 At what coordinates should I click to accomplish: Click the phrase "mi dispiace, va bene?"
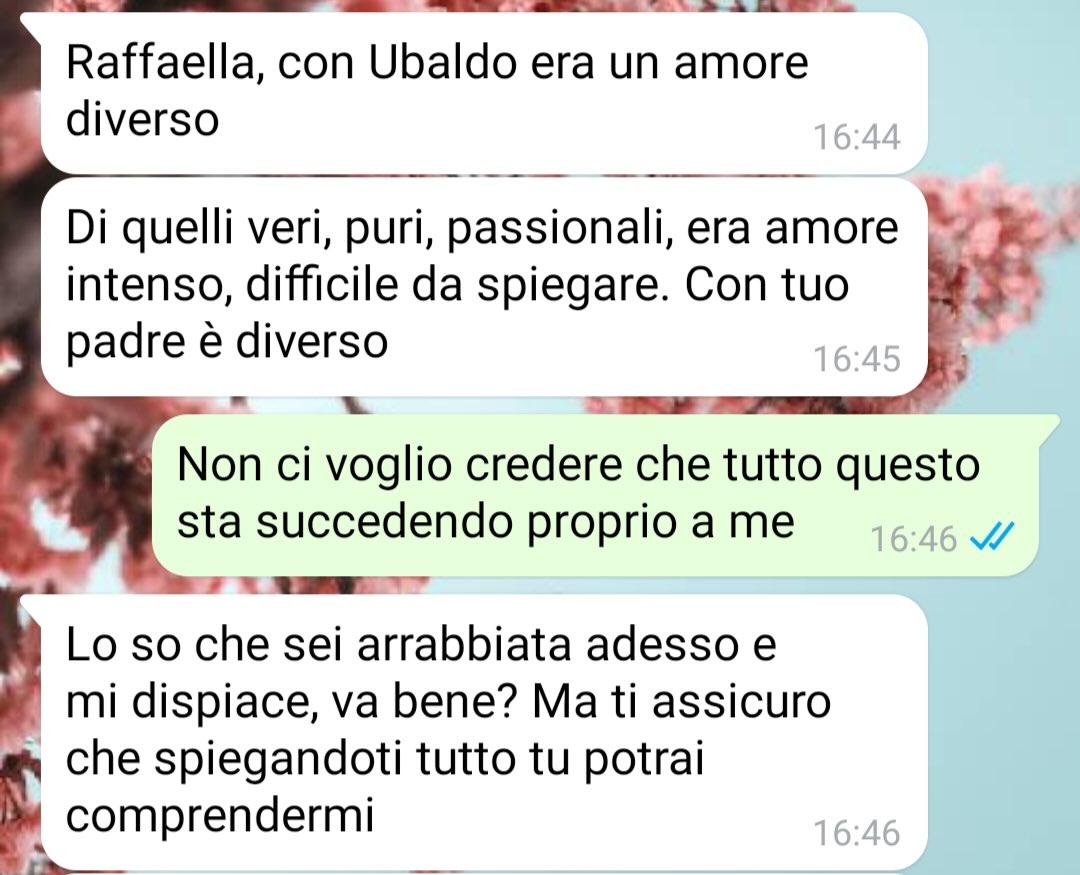293,703
